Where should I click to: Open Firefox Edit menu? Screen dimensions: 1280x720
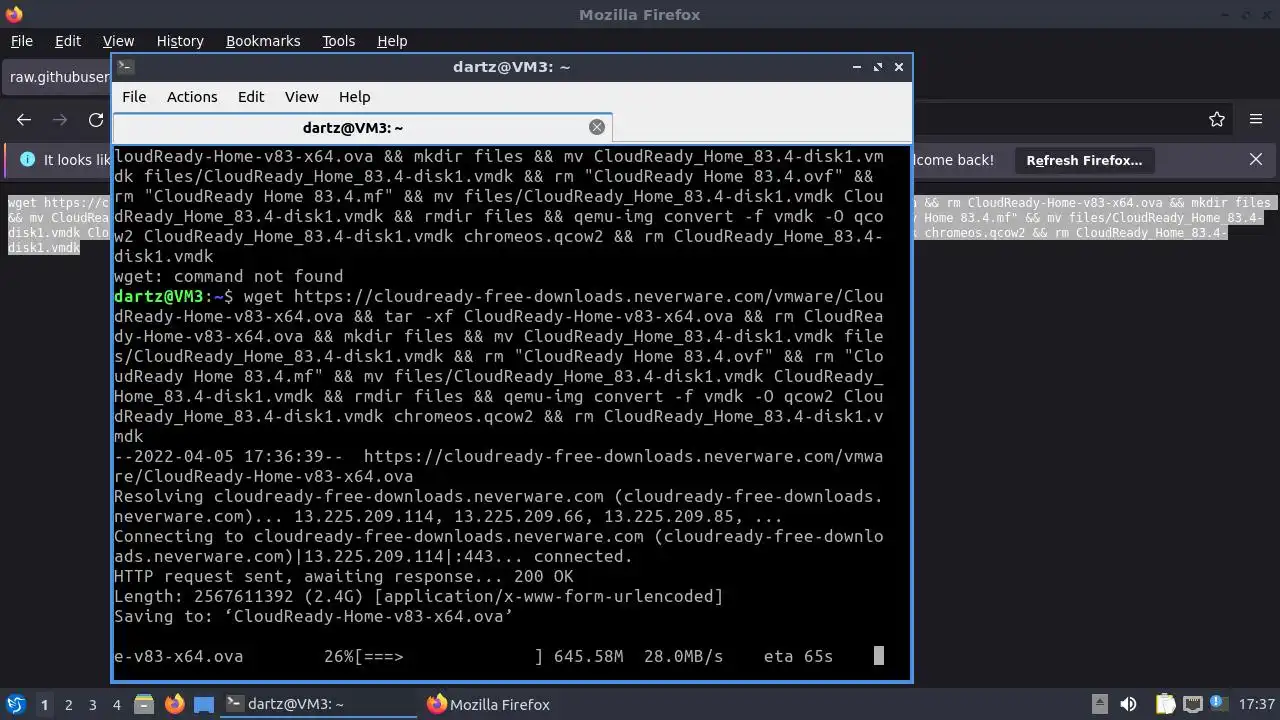click(x=68, y=41)
